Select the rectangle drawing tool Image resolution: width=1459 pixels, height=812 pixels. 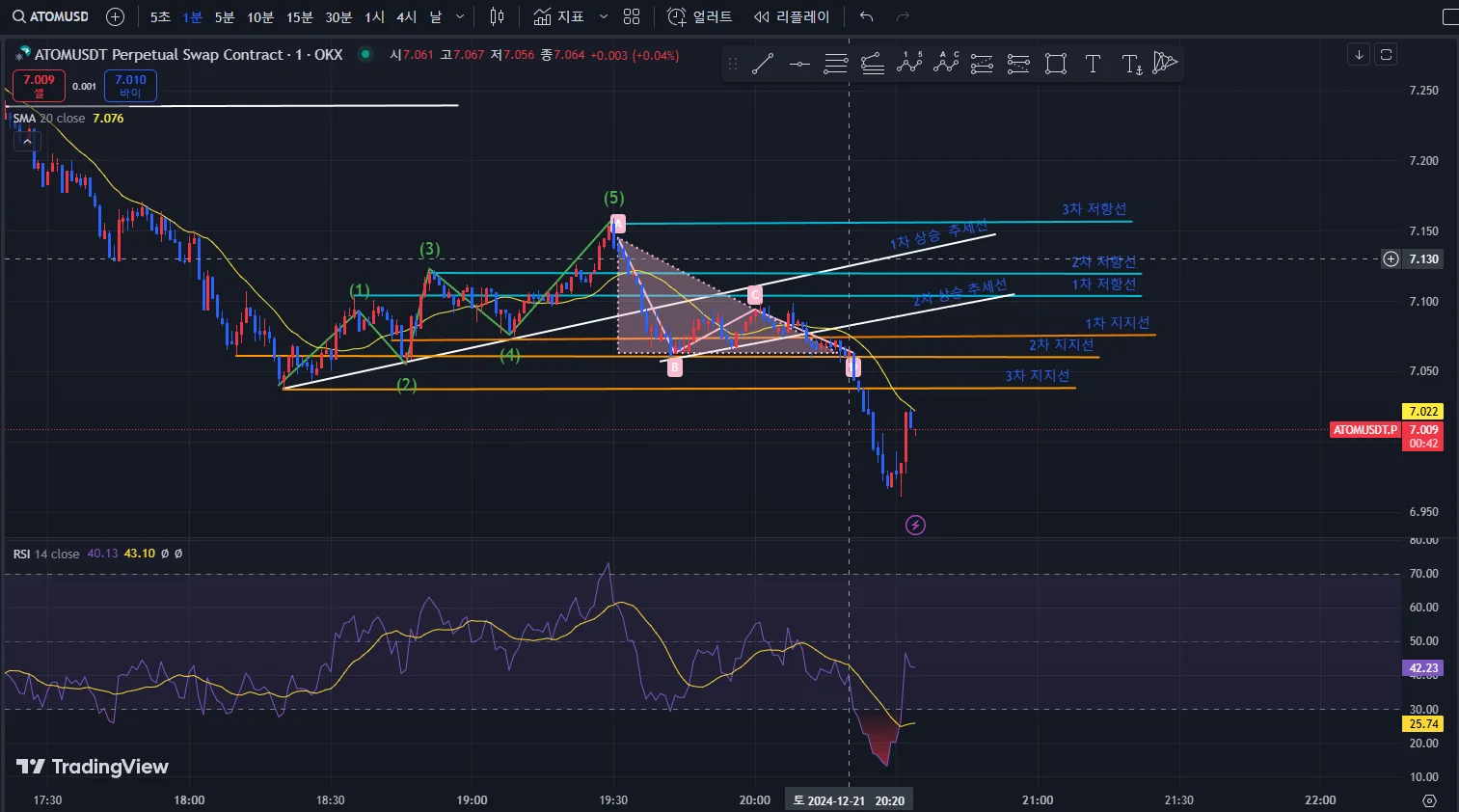[x=1056, y=64]
